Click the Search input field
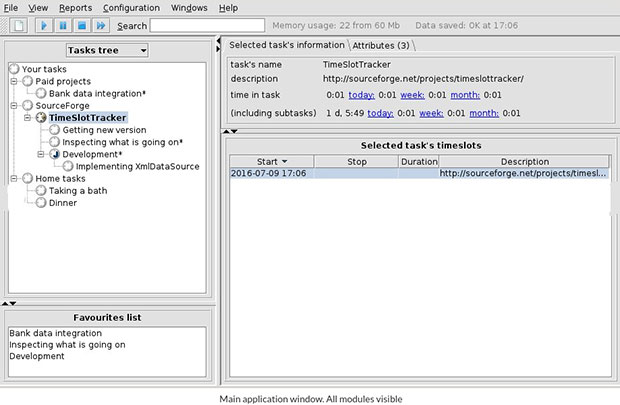 207,26
